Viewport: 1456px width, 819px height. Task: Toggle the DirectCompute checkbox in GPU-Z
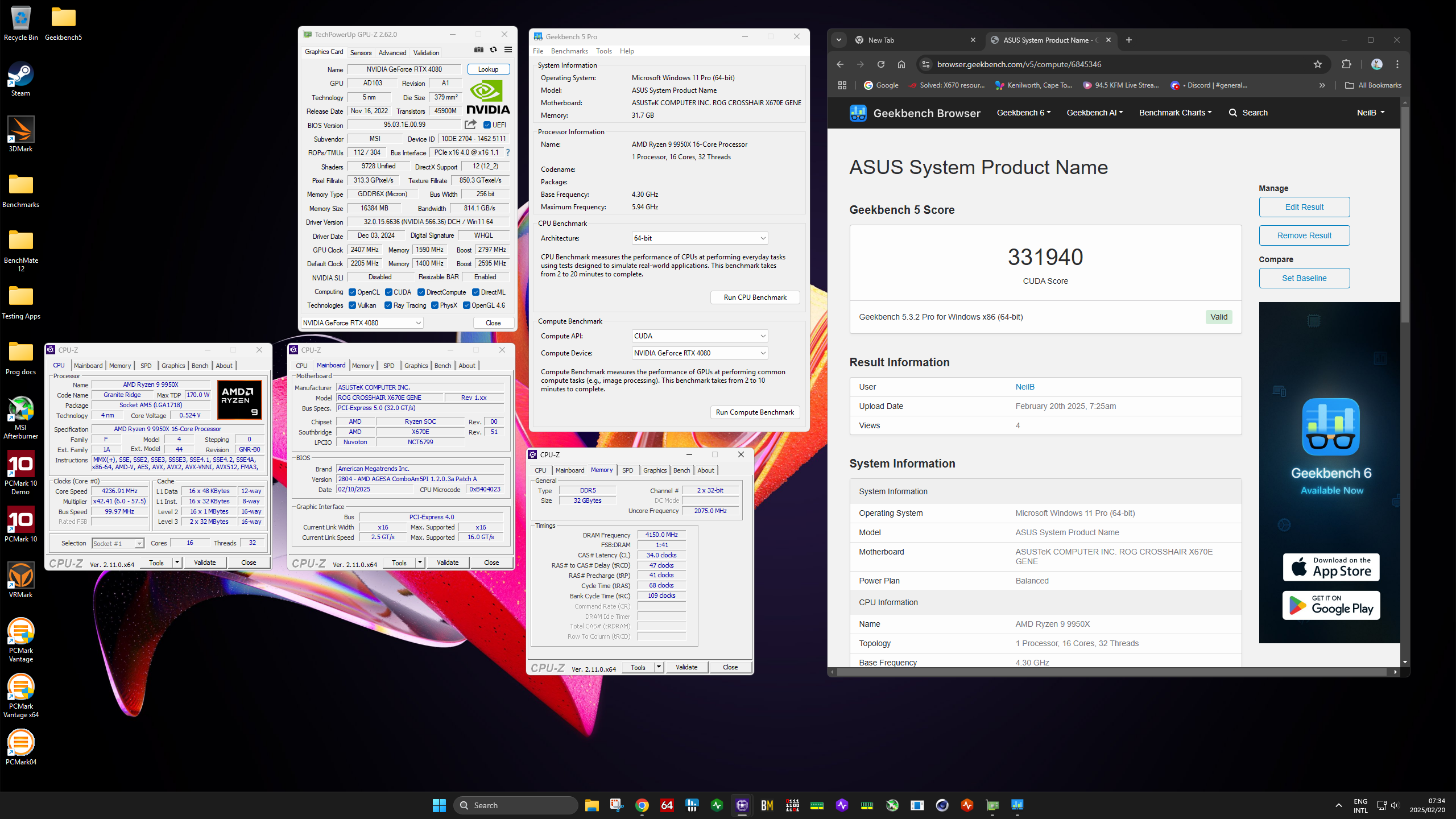pyautogui.click(x=421, y=292)
